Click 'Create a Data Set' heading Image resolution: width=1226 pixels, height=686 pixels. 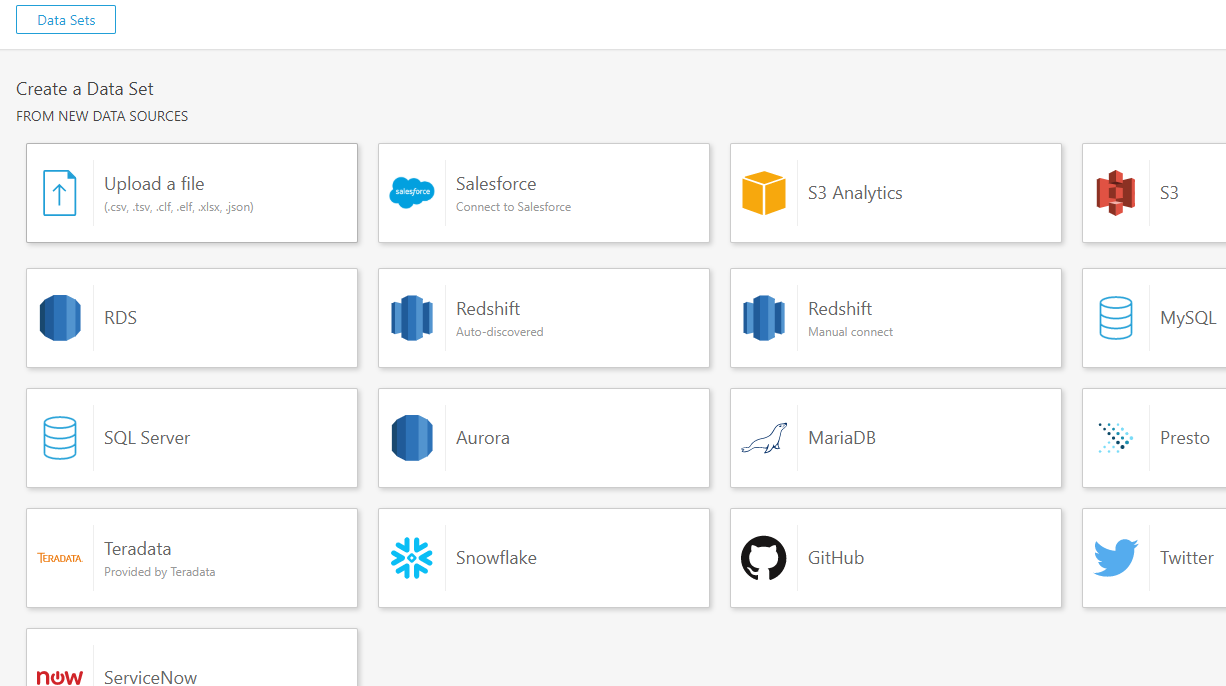[85, 89]
